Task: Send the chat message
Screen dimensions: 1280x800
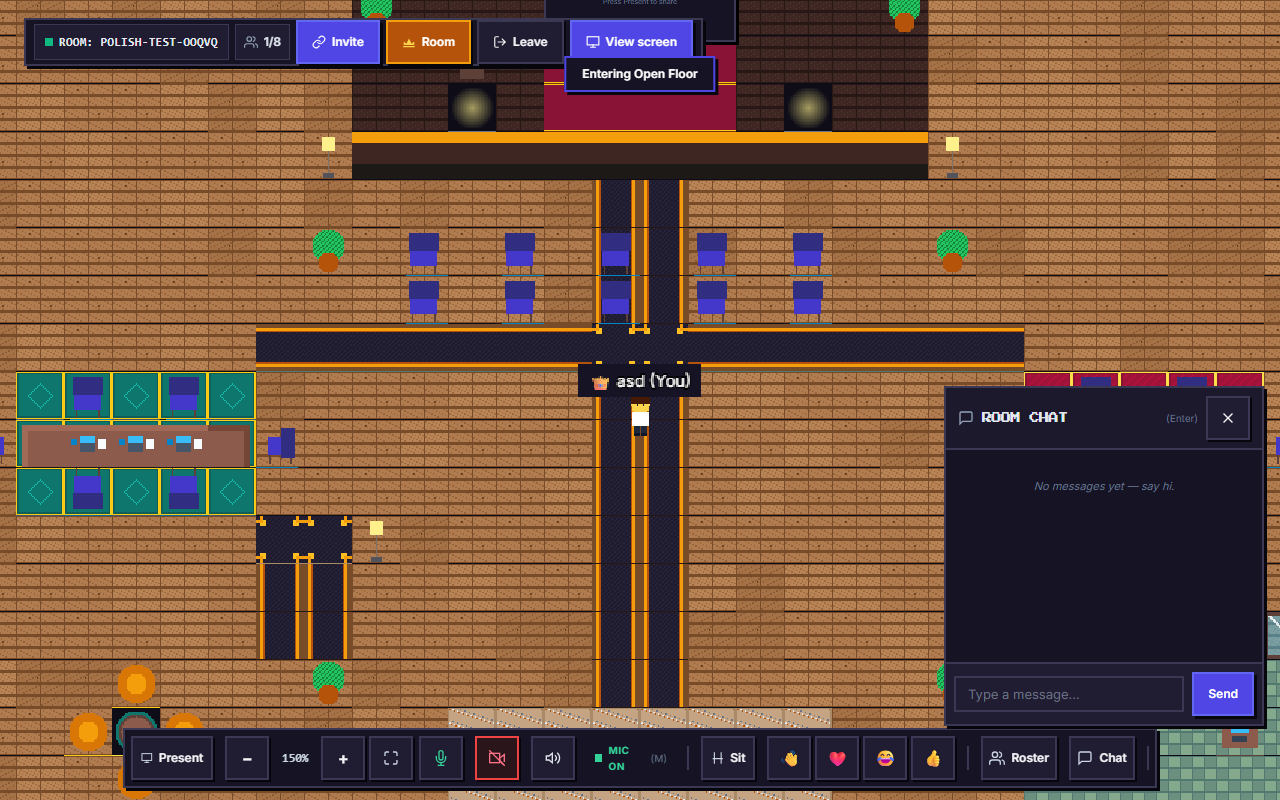Action: pos(1223,694)
